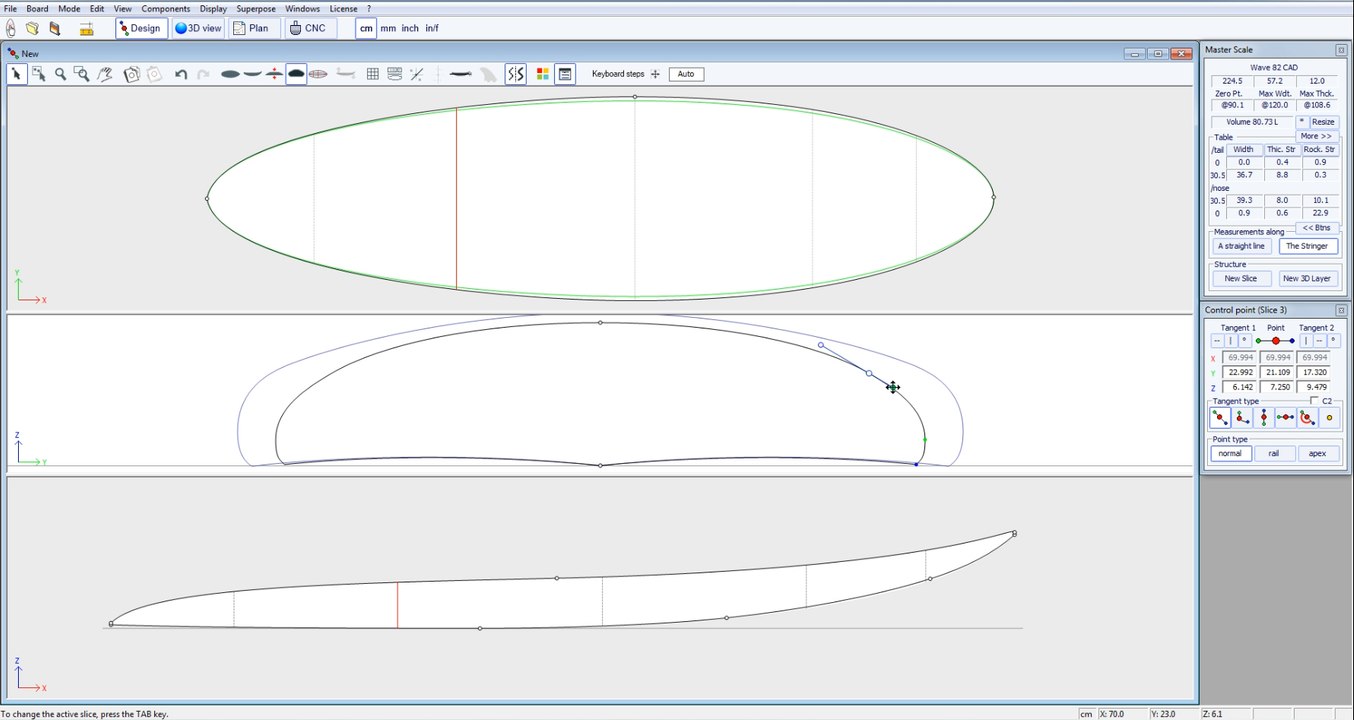Image resolution: width=1354 pixels, height=720 pixels.
Task: Select the arrow pointer tool
Action: pyautogui.click(x=16, y=74)
